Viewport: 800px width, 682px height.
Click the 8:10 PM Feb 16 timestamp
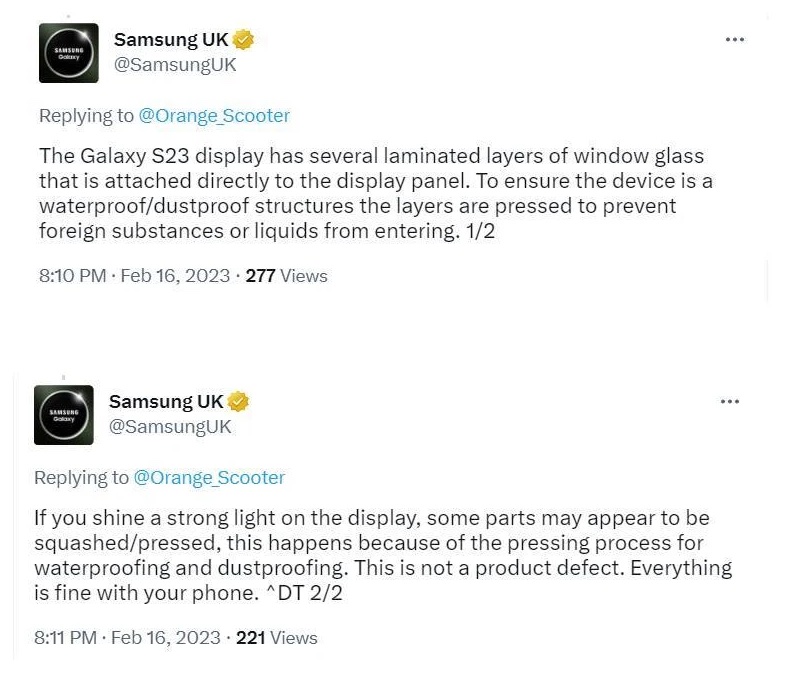tap(134, 276)
